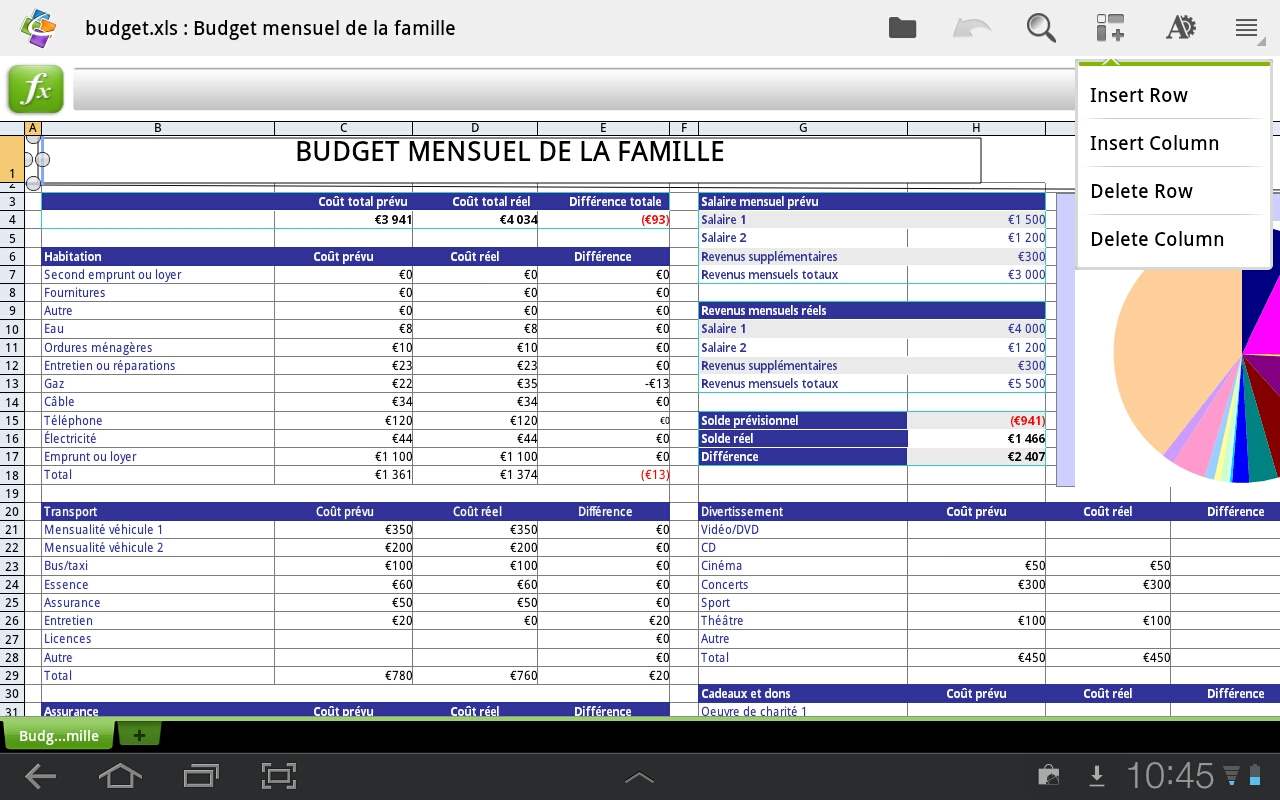1280x800 pixels.
Task: Select the Mensualité véhicule 1 cell
Action: [158, 530]
